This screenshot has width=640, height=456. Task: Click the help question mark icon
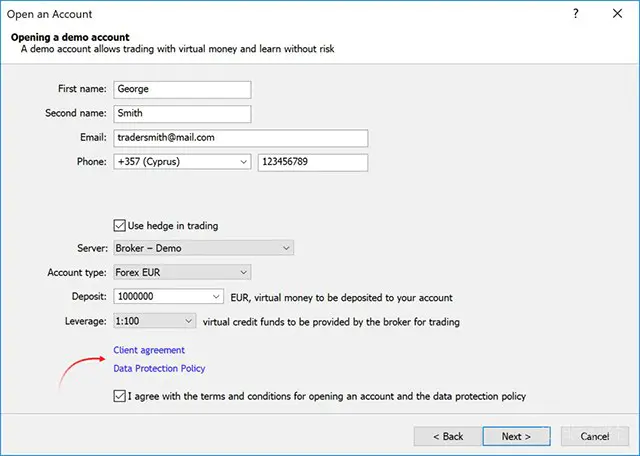point(576,13)
